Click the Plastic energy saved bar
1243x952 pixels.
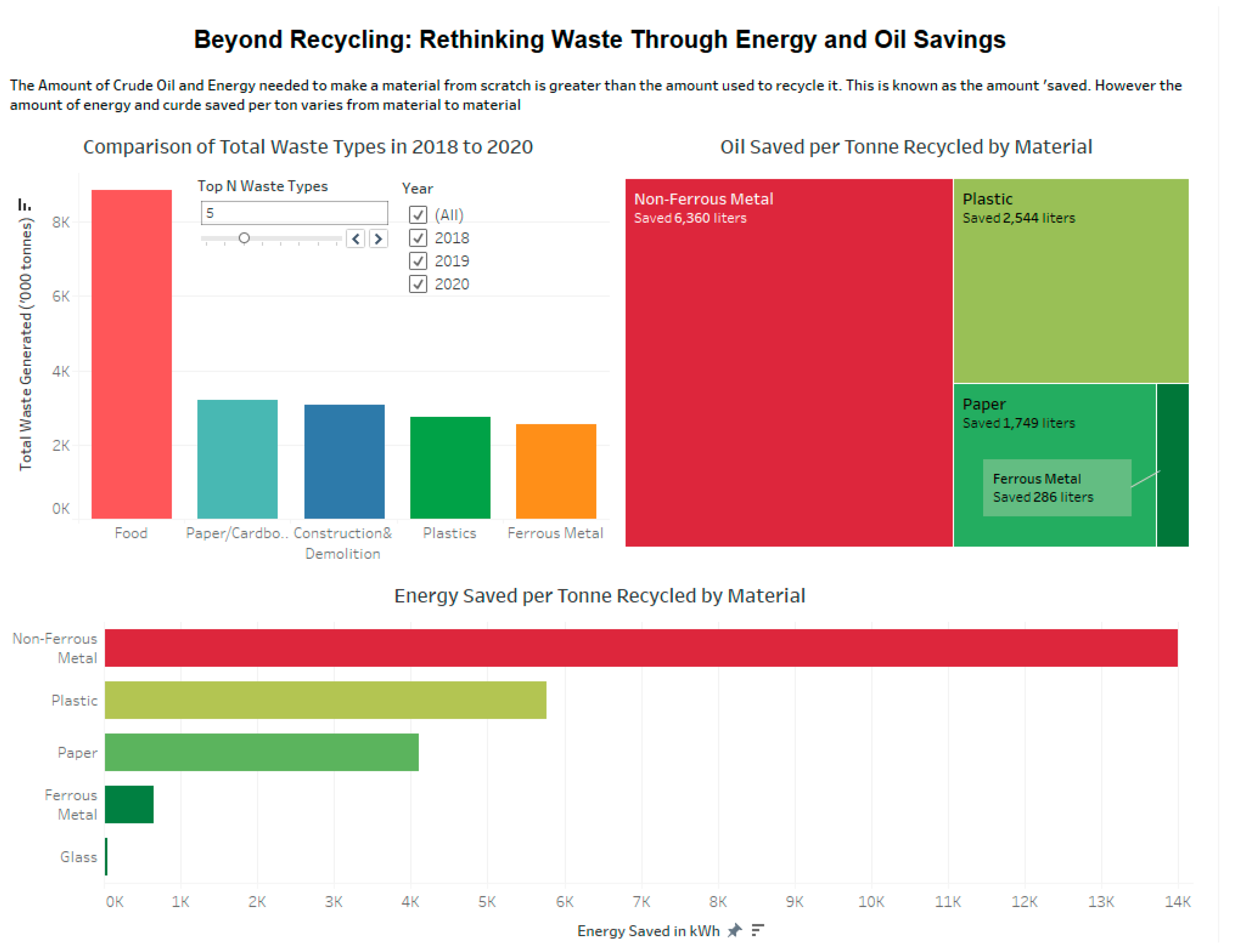click(325, 700)
